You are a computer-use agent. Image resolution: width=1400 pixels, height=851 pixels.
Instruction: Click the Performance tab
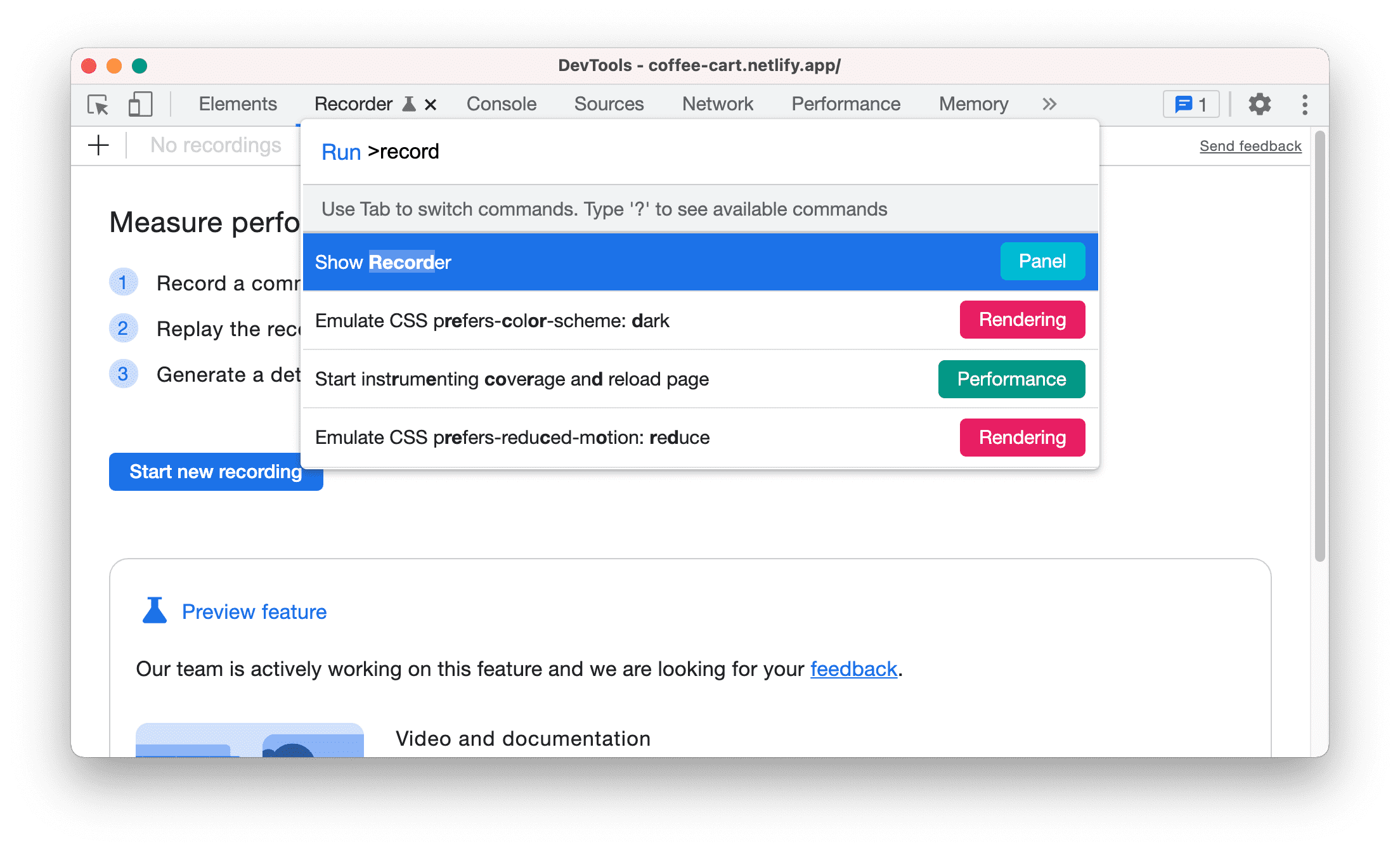(x=845, y=103)
